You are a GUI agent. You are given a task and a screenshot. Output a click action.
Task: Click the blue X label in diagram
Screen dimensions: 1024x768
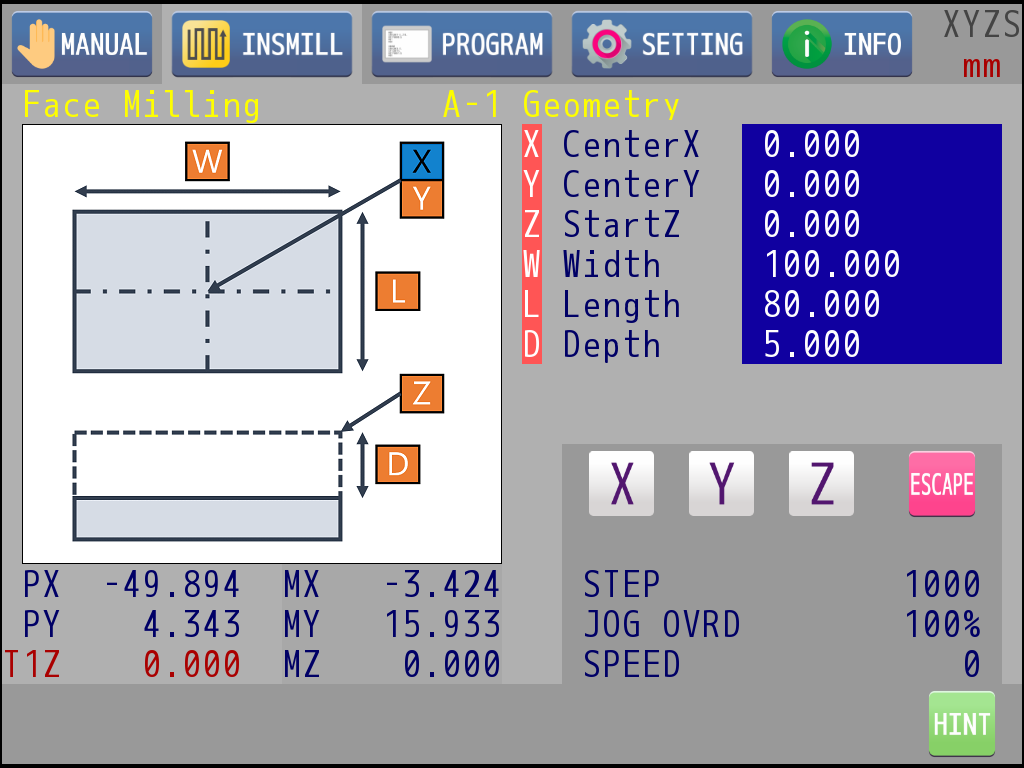[421, 161]
